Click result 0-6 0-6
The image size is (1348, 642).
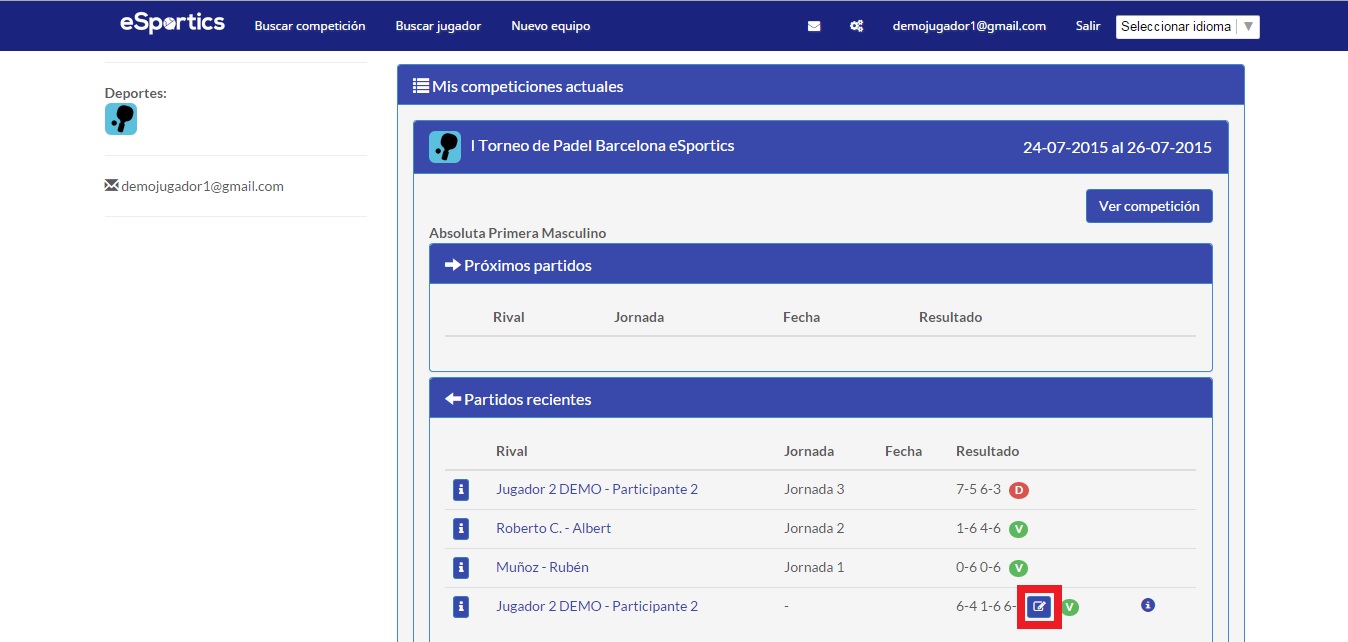coord(979,567)
